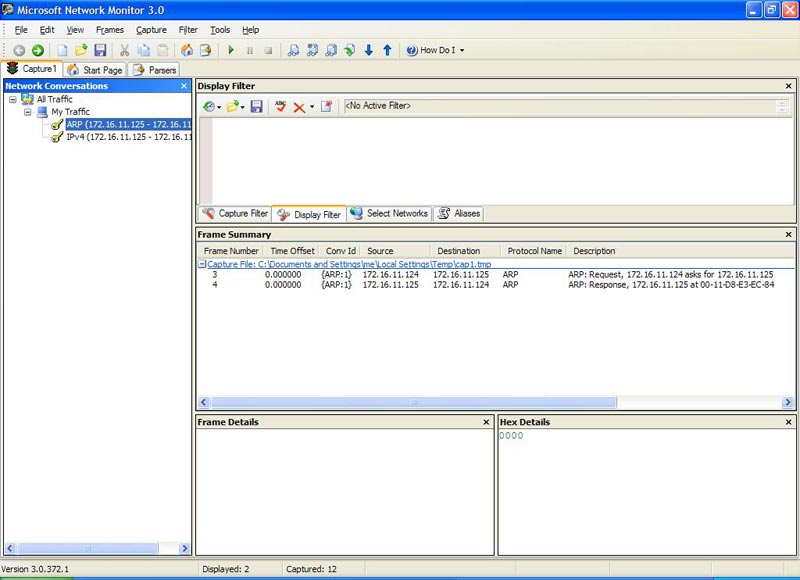Screen dimensions: 800x580
Task: Collapse the Capture File group in Frame Summary
Action: point(202,264)
